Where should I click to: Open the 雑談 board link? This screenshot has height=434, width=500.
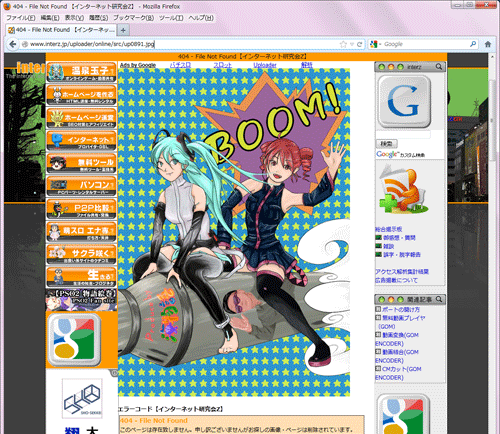tap(388, 246)
